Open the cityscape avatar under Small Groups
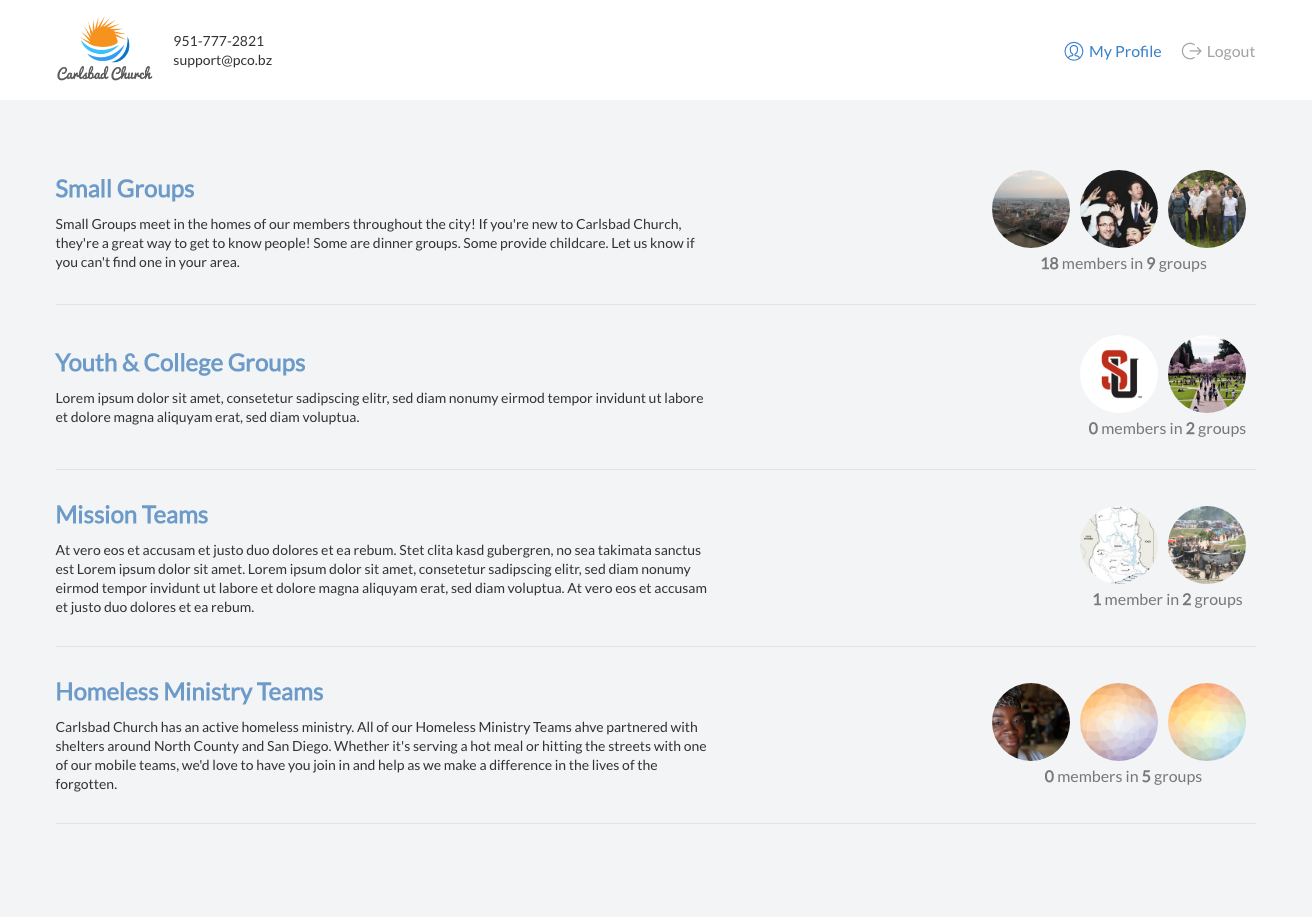 (1030, 209)
